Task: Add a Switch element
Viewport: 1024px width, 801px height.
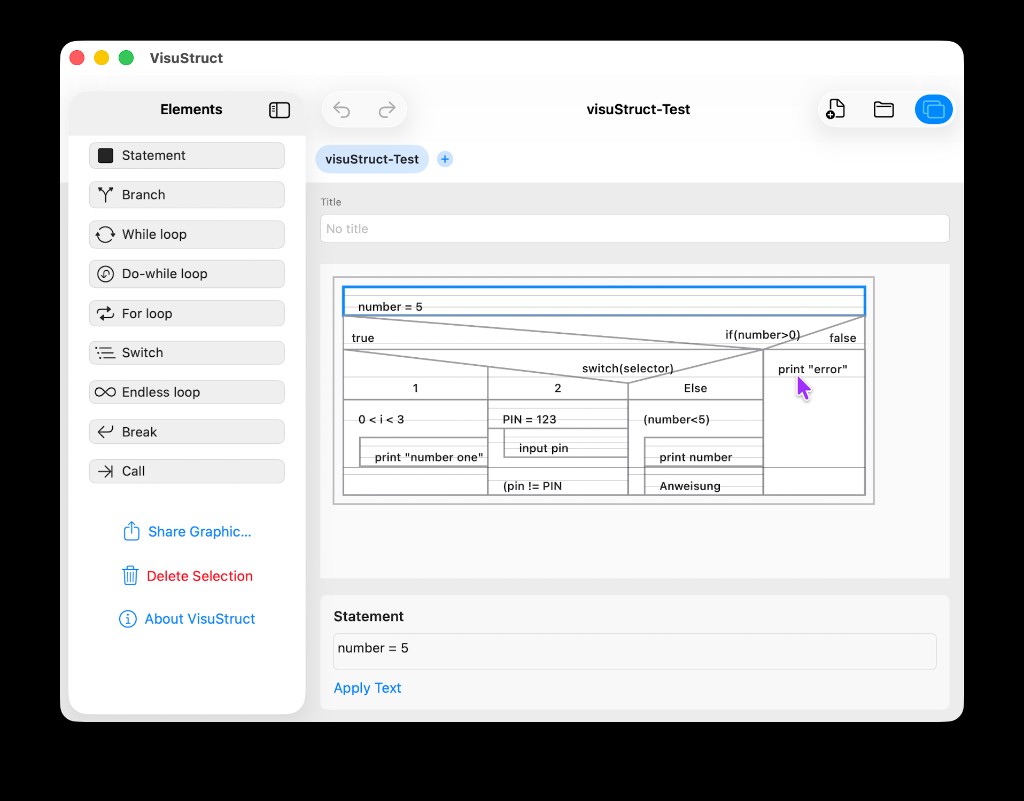Action: pyautogui.click(x=186, y=352)
